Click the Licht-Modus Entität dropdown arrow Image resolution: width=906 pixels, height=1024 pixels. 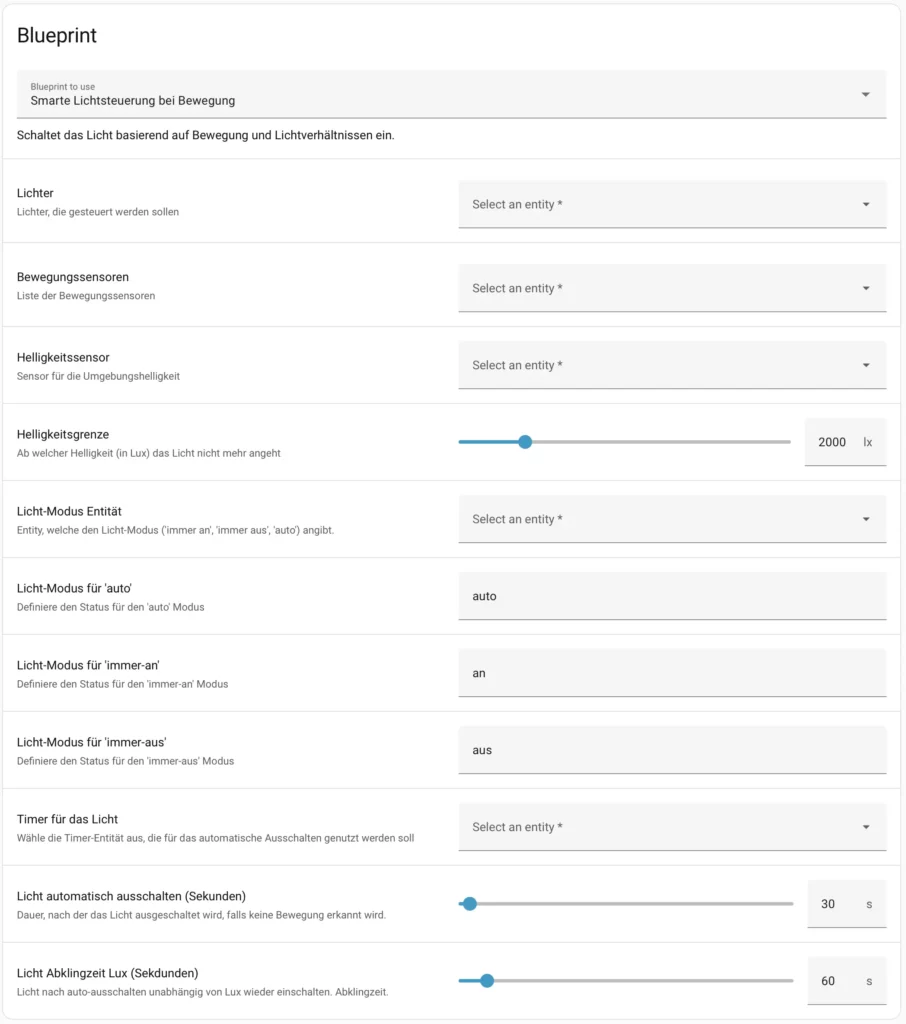coord(866,520)
